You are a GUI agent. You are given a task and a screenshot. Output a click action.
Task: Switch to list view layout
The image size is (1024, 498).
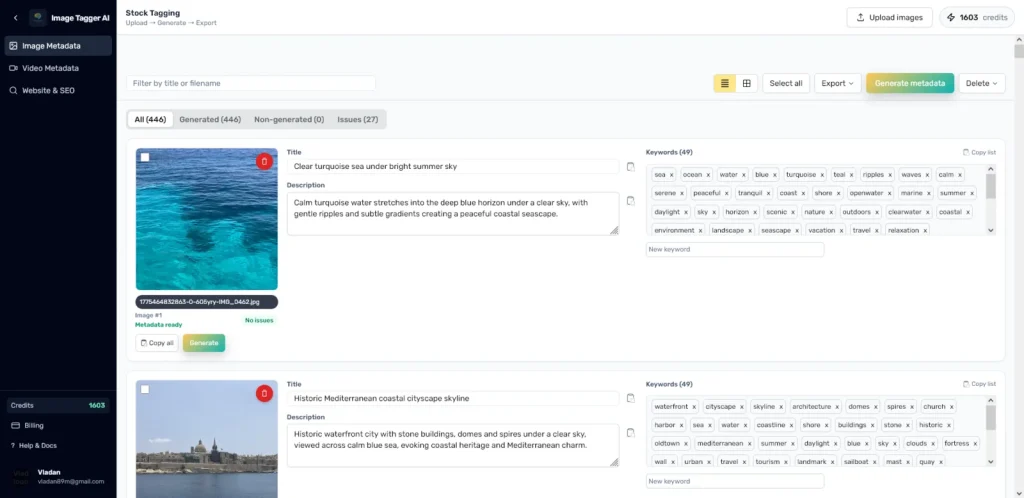coord(724,83)
